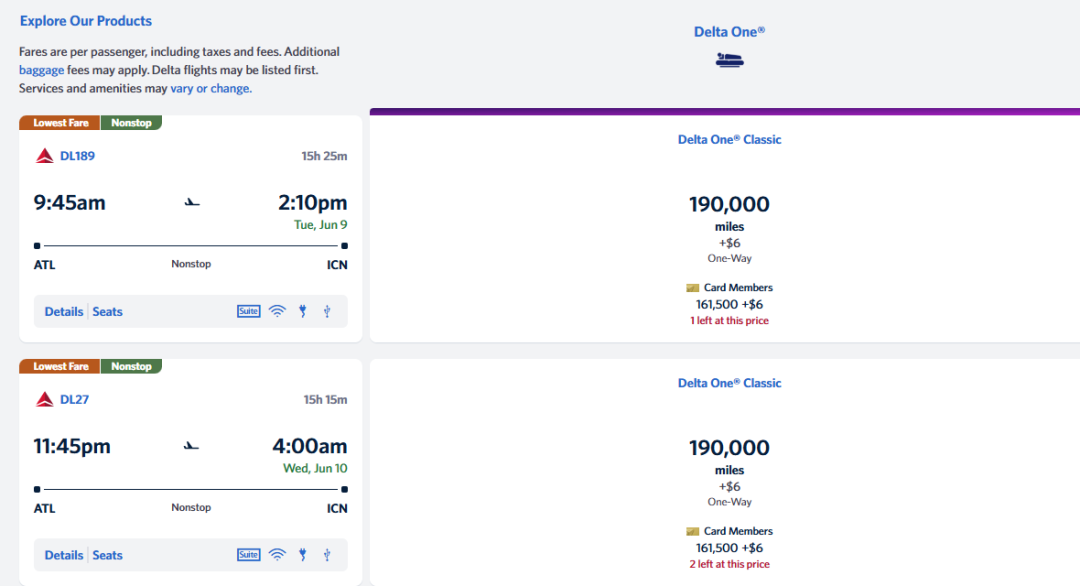The image size is (1080, 586).
Task: Open the 'vary or change' link
Action: click(x=211, y=88)
